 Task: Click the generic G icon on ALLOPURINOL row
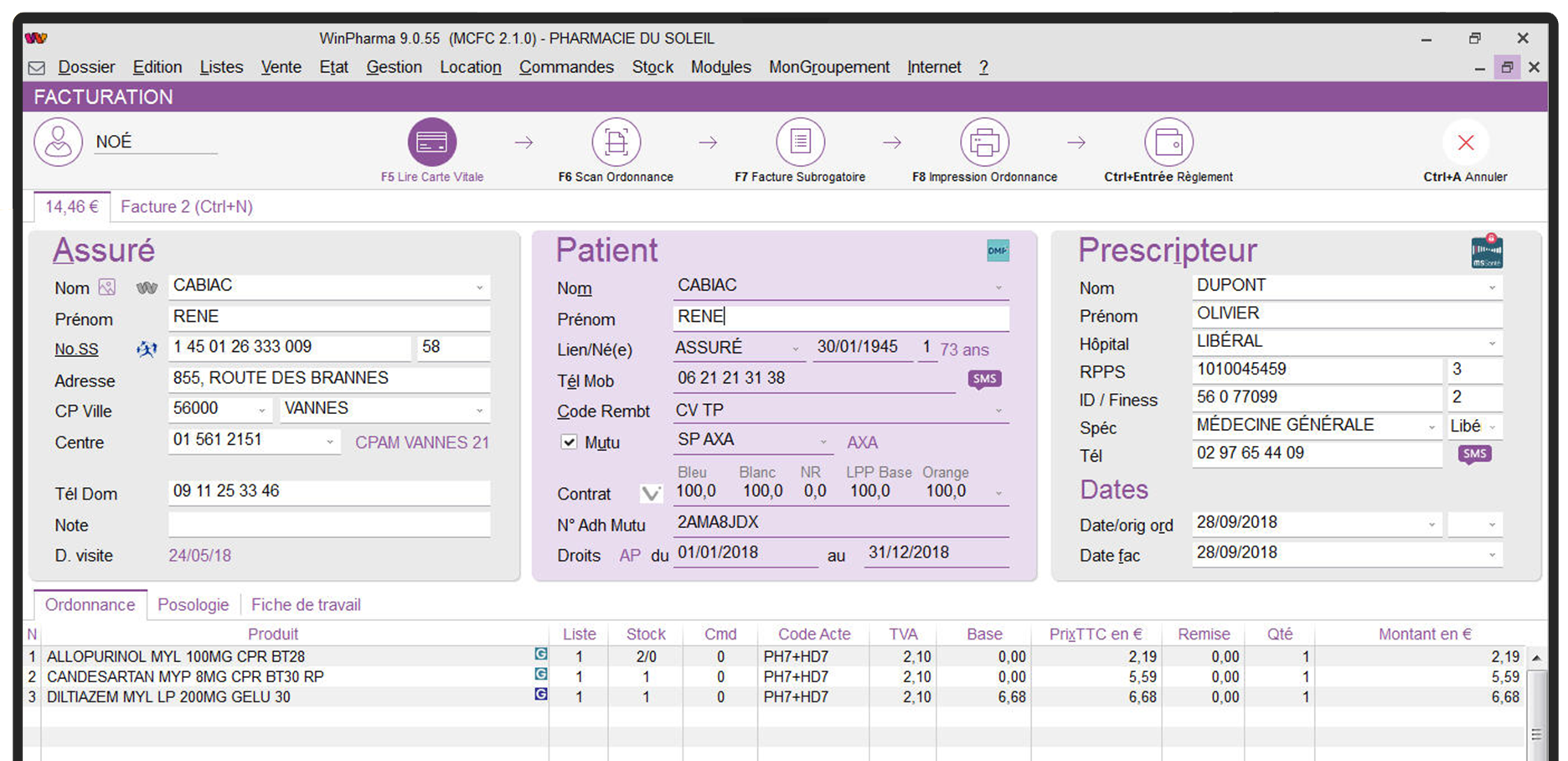tap(541, 654)
